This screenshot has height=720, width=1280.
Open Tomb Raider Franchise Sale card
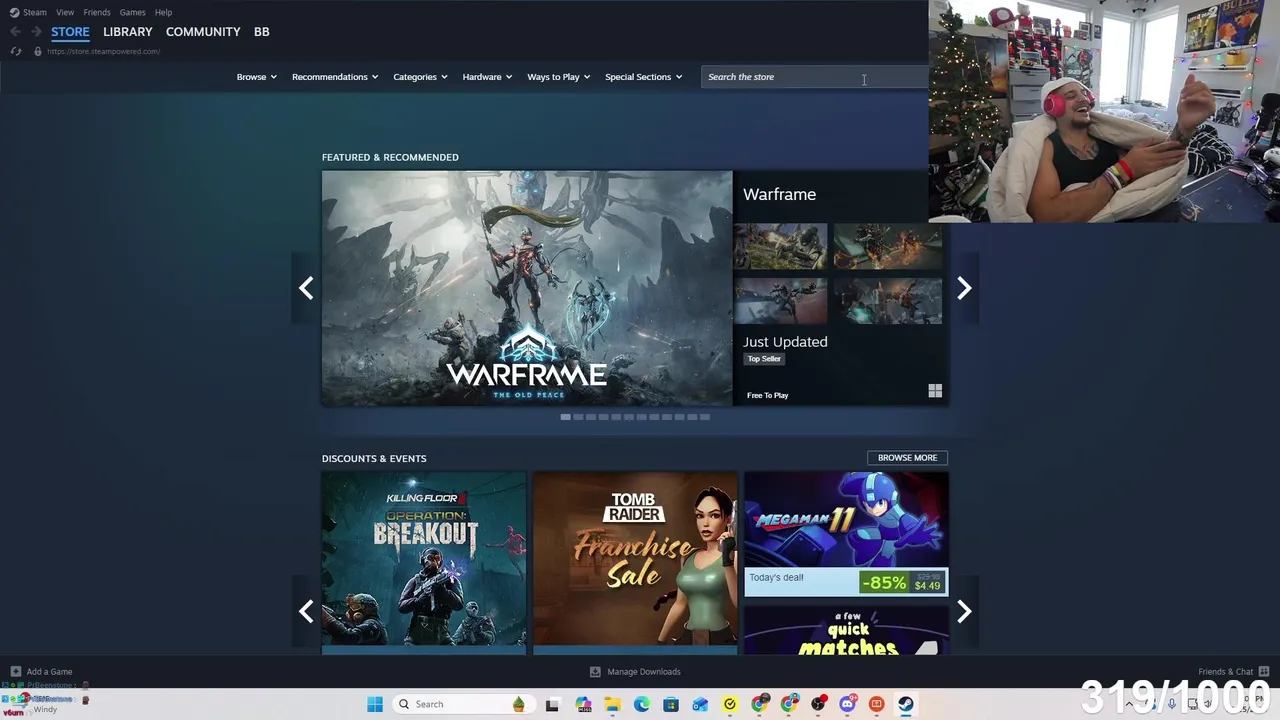pyautogui.click(x=635, y=563)
